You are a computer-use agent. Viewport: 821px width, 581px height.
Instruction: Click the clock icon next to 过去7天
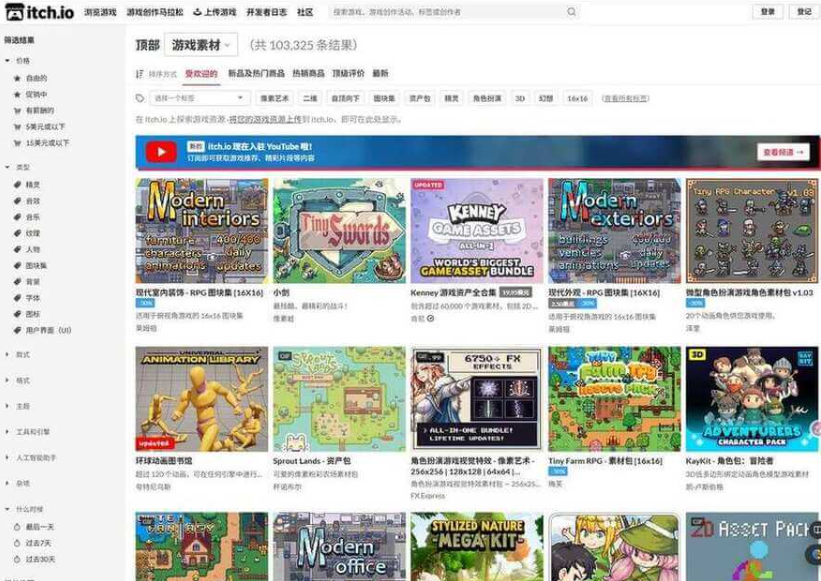[17, 543]
